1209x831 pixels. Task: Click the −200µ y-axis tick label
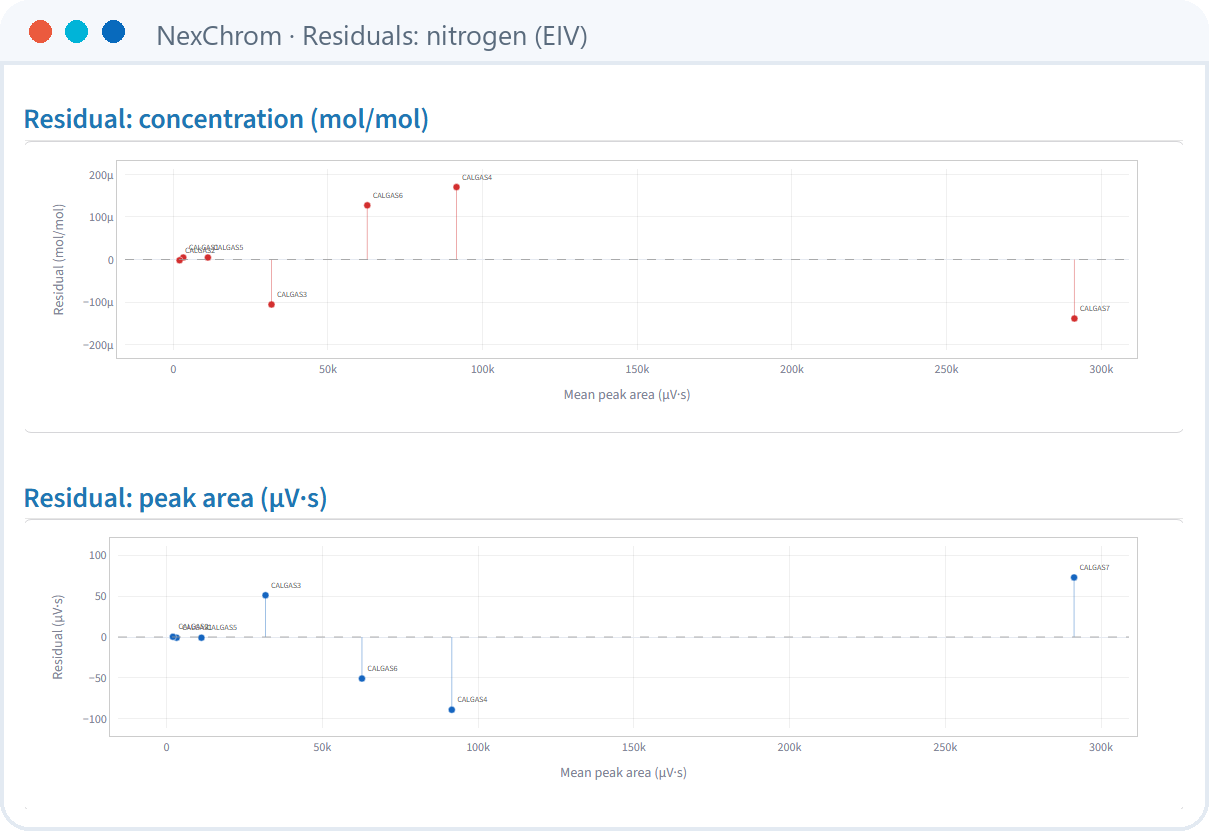98,345
